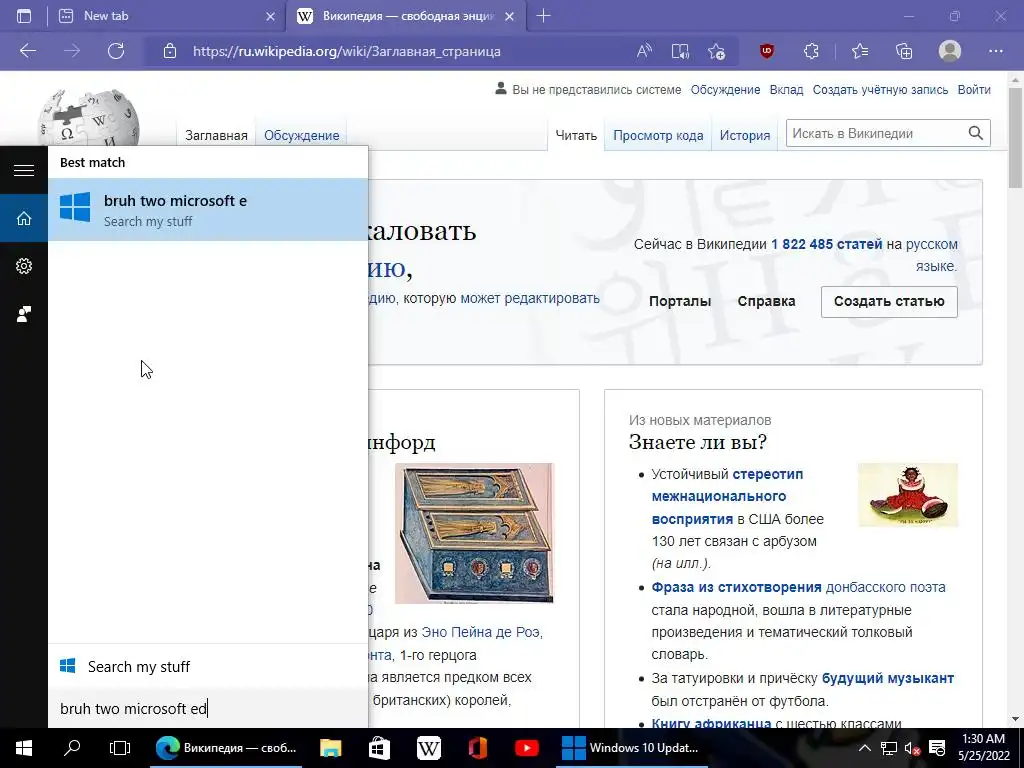The image size is (1024, 768).
Task: Select the Home icon in search panel
Action: pyautogui.click(x=24, y=218)
